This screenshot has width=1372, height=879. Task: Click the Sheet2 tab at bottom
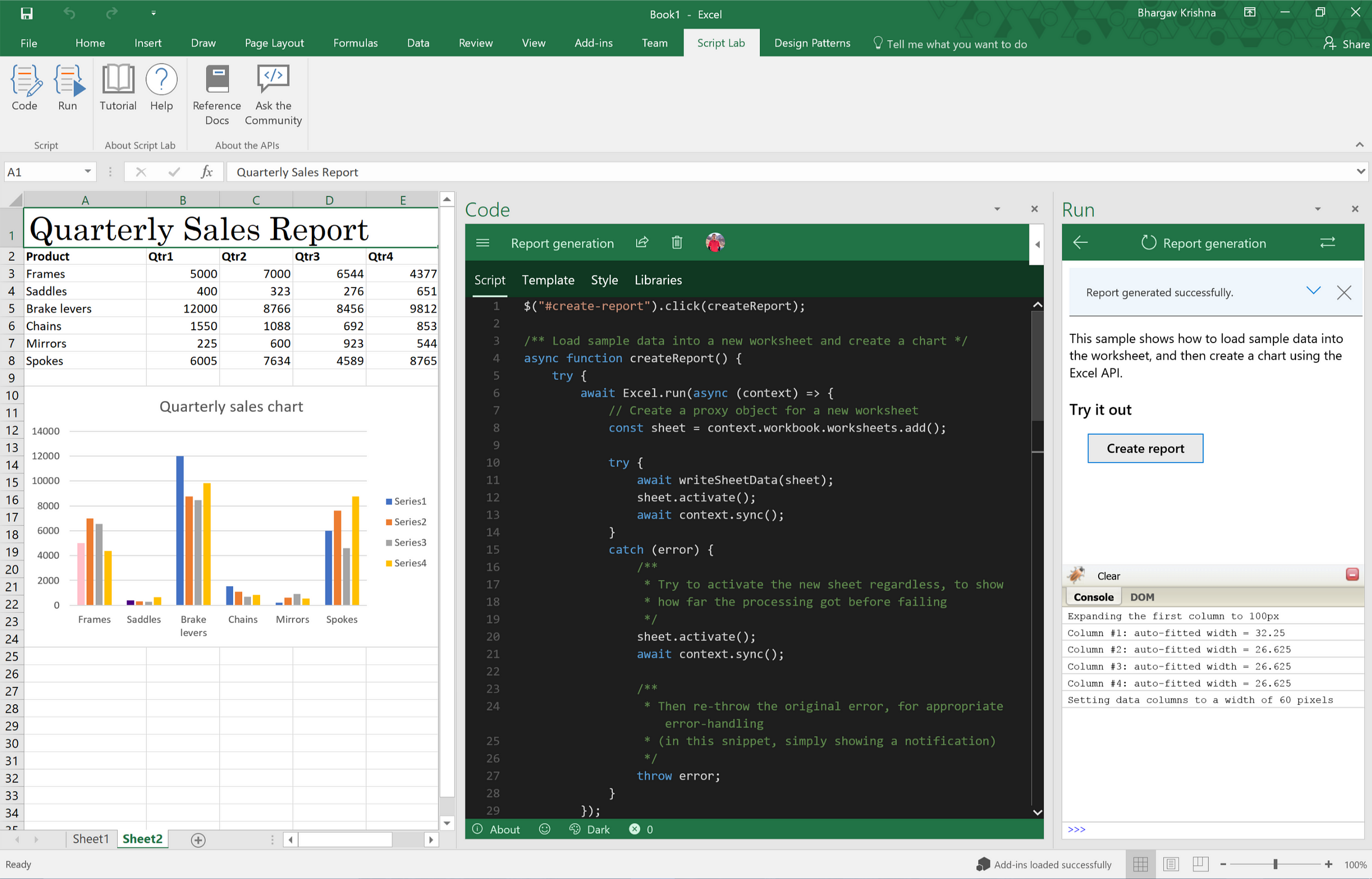(143, 839)
